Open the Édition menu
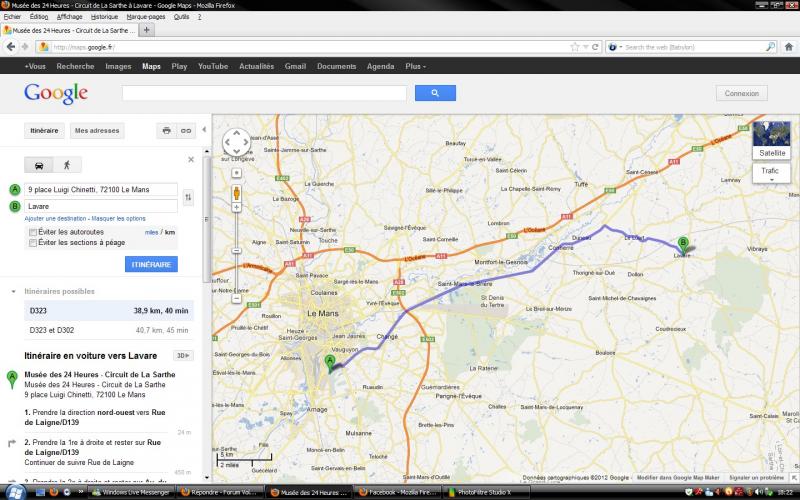 tap(39, 17)
